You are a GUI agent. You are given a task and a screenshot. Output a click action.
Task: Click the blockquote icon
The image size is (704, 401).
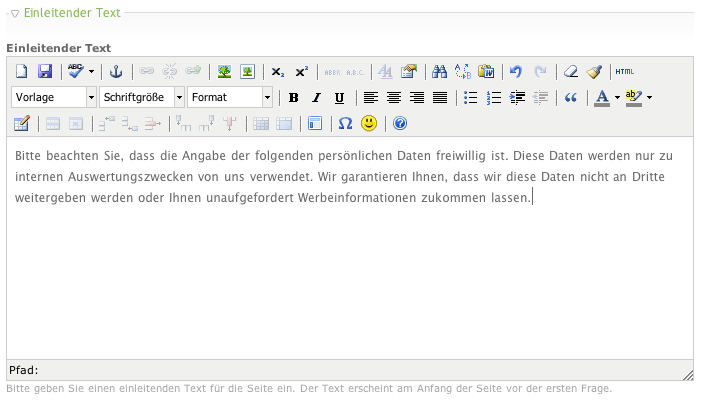[x=571, y=98]
